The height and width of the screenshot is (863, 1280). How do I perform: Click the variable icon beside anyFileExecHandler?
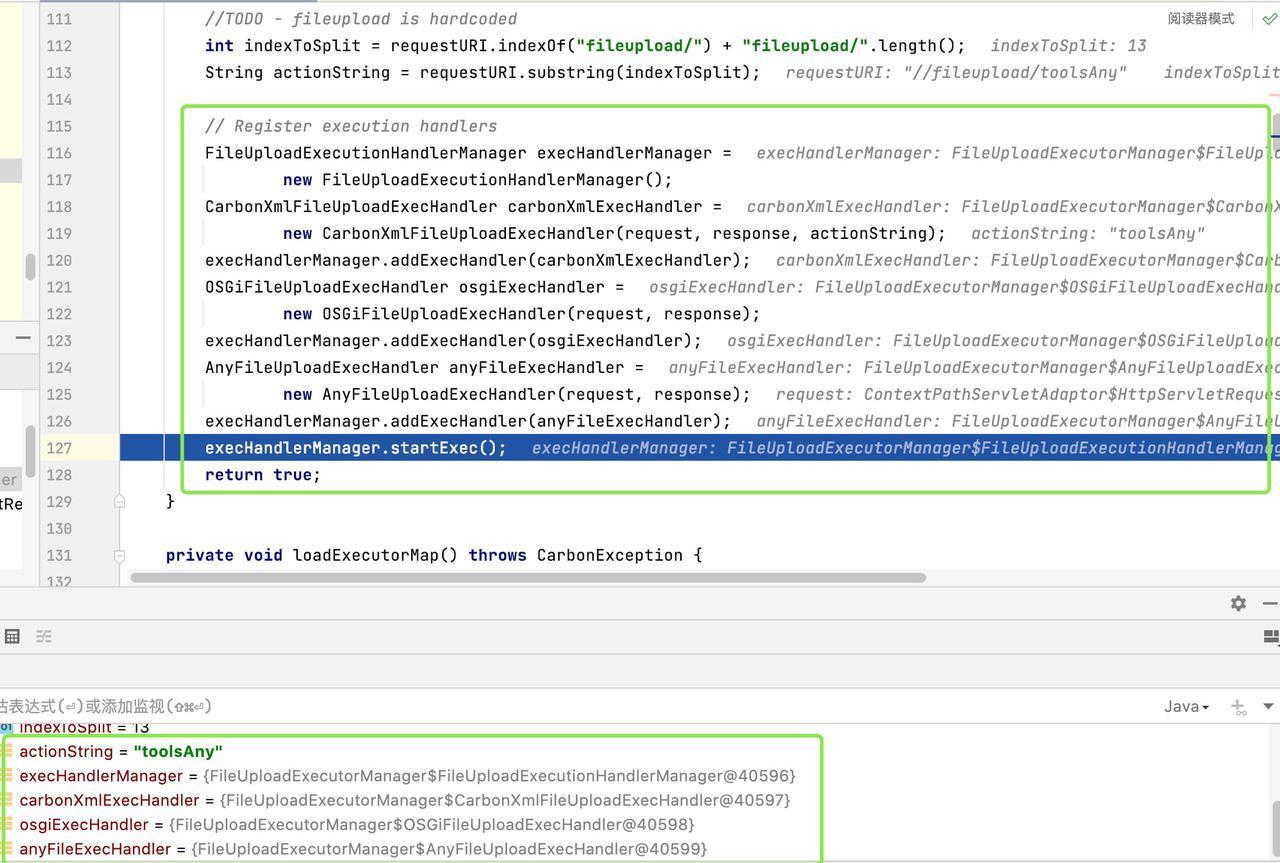pyautogui.click(x=7, y=848)
